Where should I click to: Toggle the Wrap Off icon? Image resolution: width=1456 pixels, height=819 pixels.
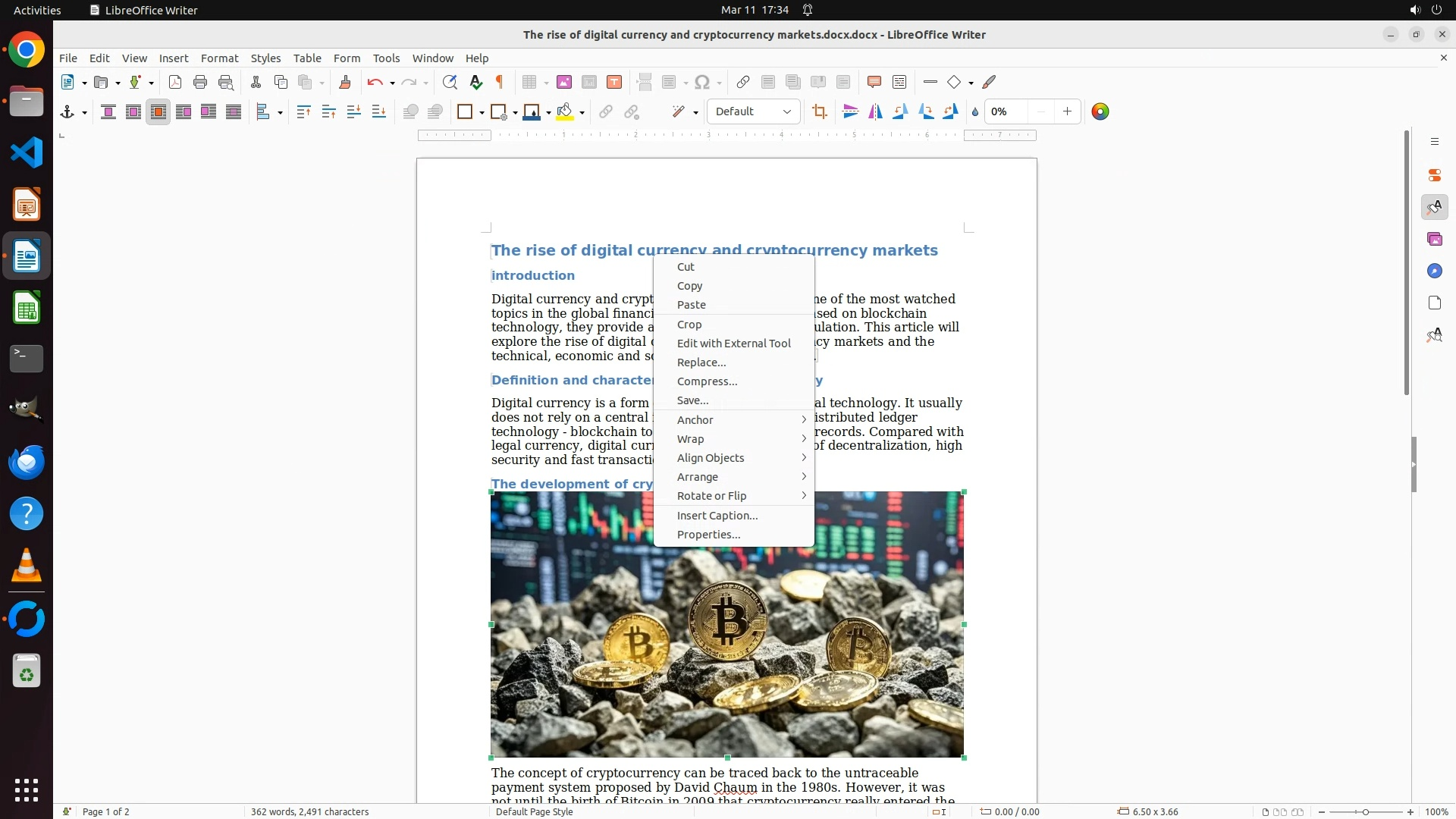108,112
